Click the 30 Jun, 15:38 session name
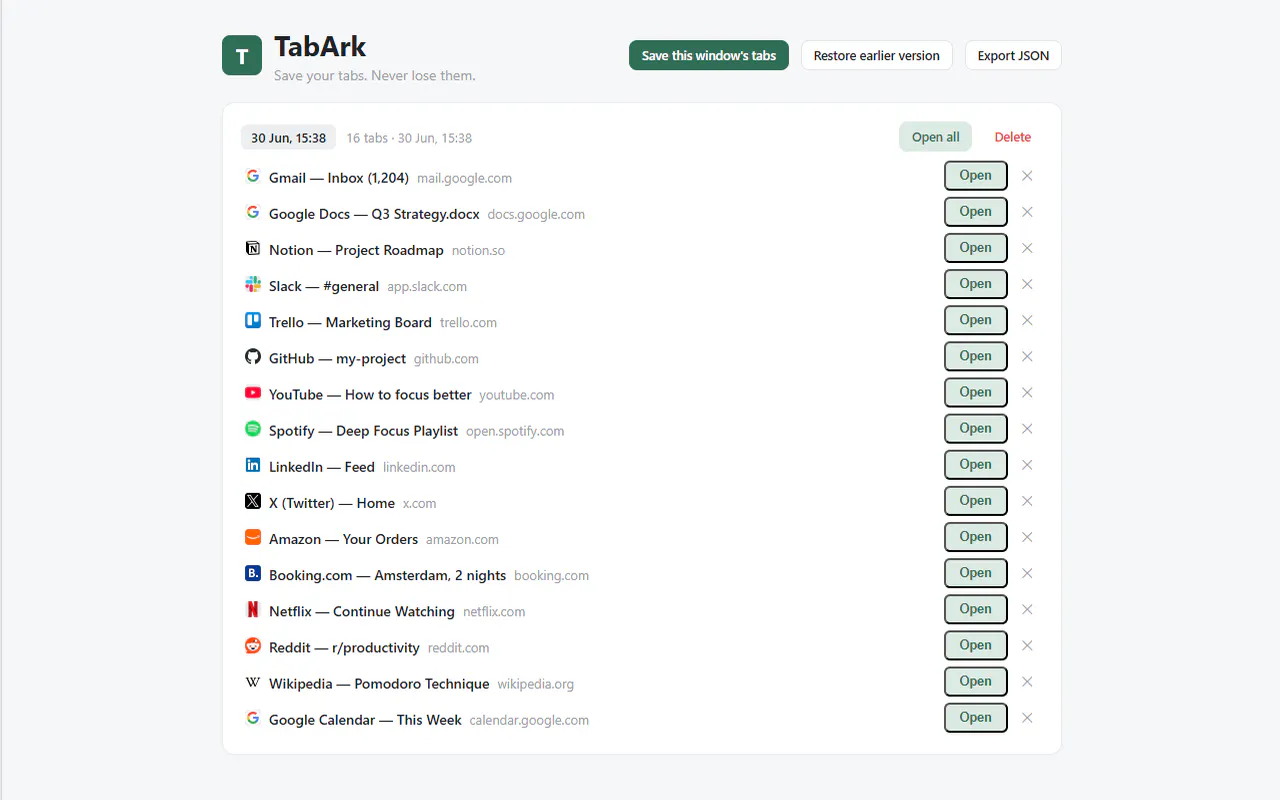 pyautogui.click(x=288, y=138)
